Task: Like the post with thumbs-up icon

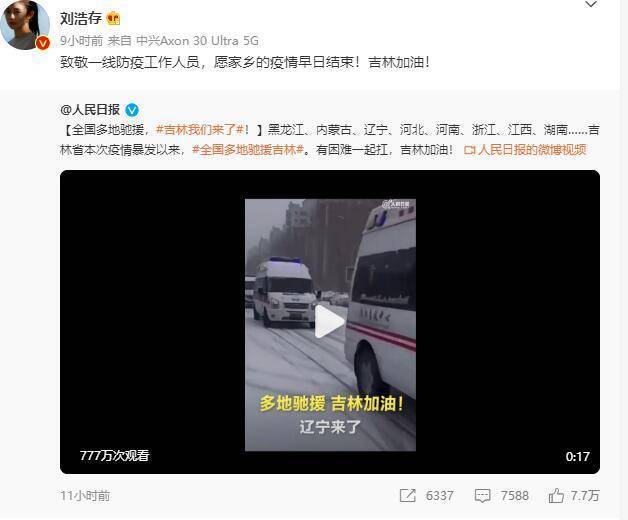Action: click(556, 496)
